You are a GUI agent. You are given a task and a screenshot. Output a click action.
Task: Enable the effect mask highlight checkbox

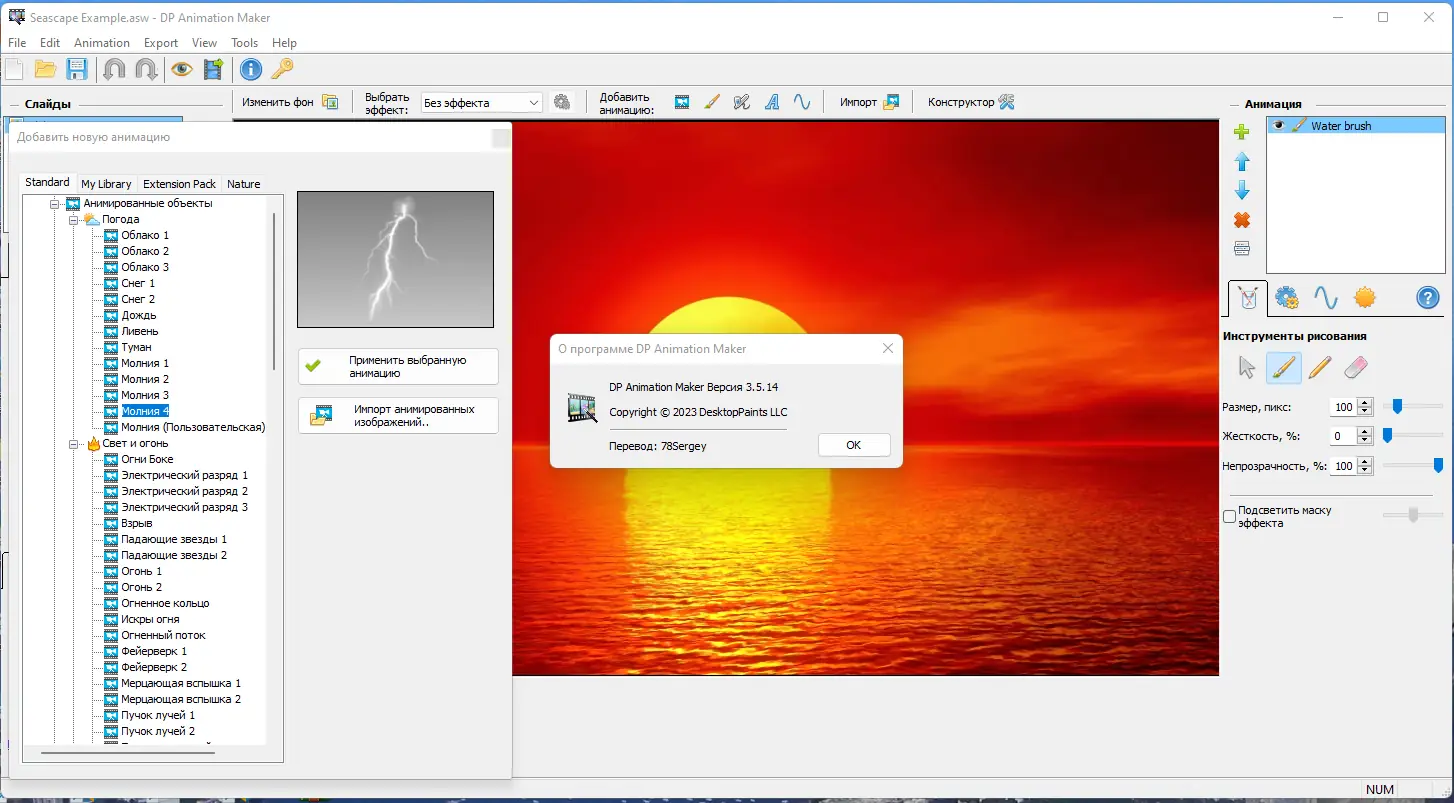[1230, 516]
